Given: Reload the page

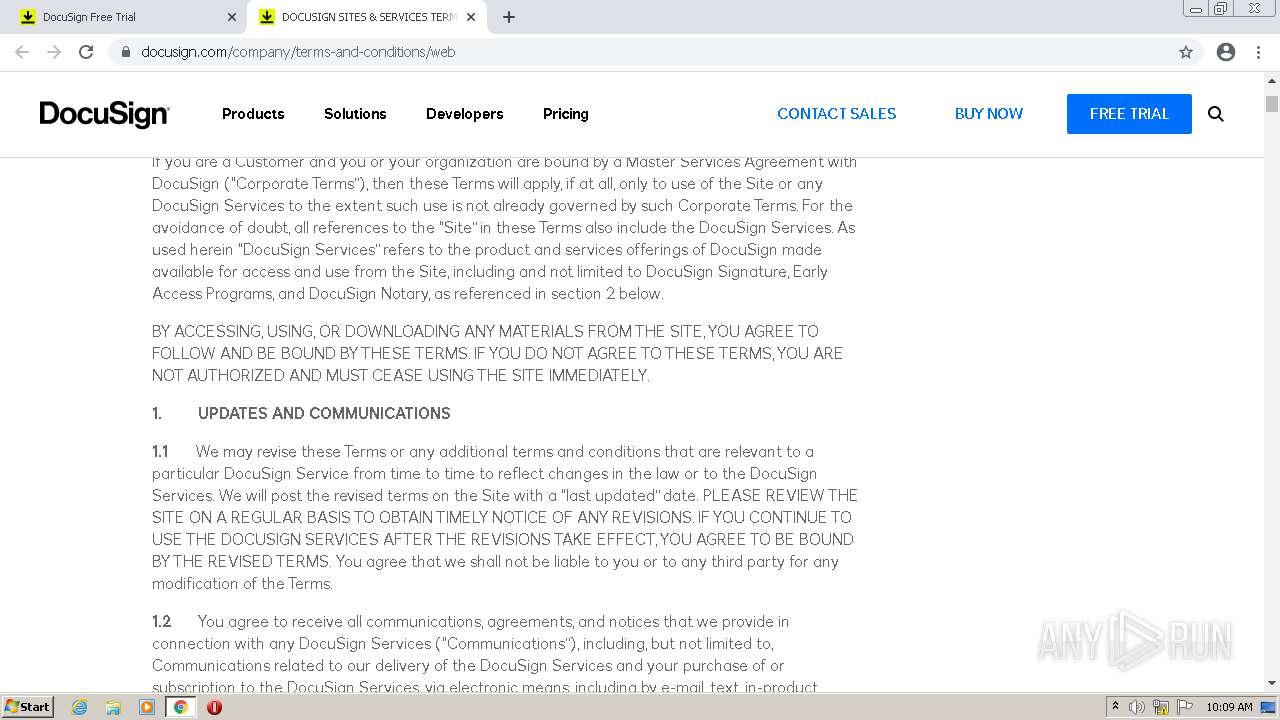Looking at the screenshot, I should click(86, 52).
